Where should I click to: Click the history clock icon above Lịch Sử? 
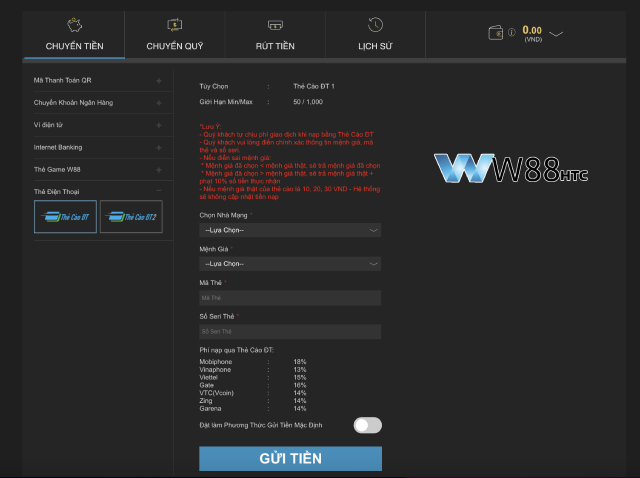[375, 24]
